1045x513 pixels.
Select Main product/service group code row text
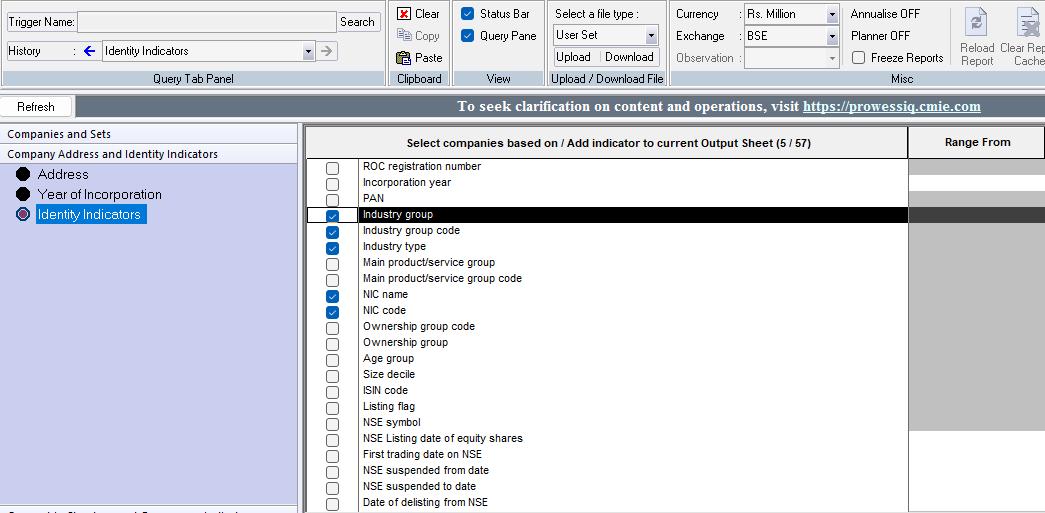(x=443, y=278)
